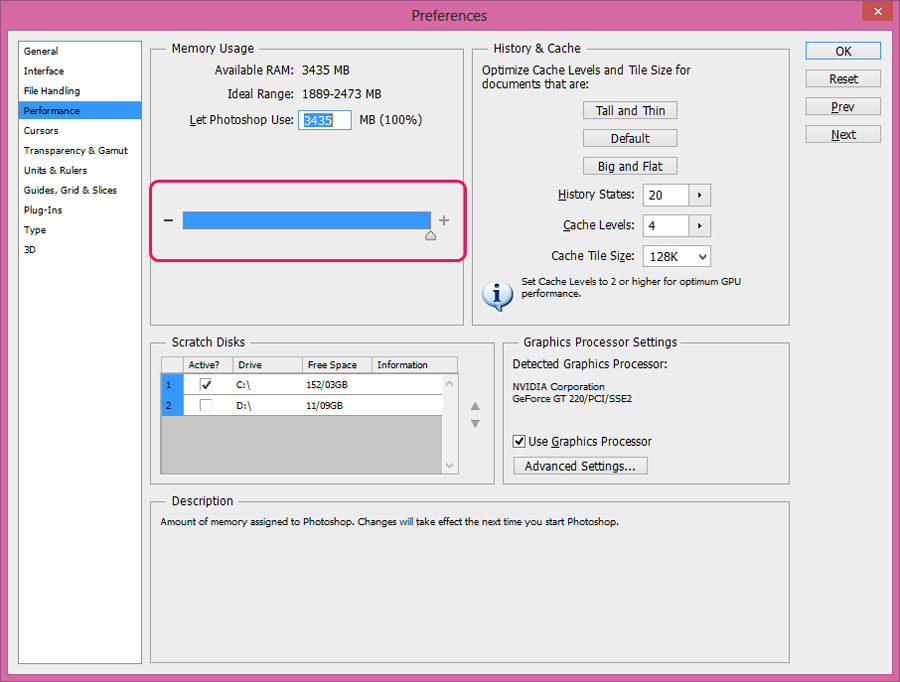This screenshot has width=900, height=682.
Task: Close the Preferences dialog window
Action: pos(878,11)
